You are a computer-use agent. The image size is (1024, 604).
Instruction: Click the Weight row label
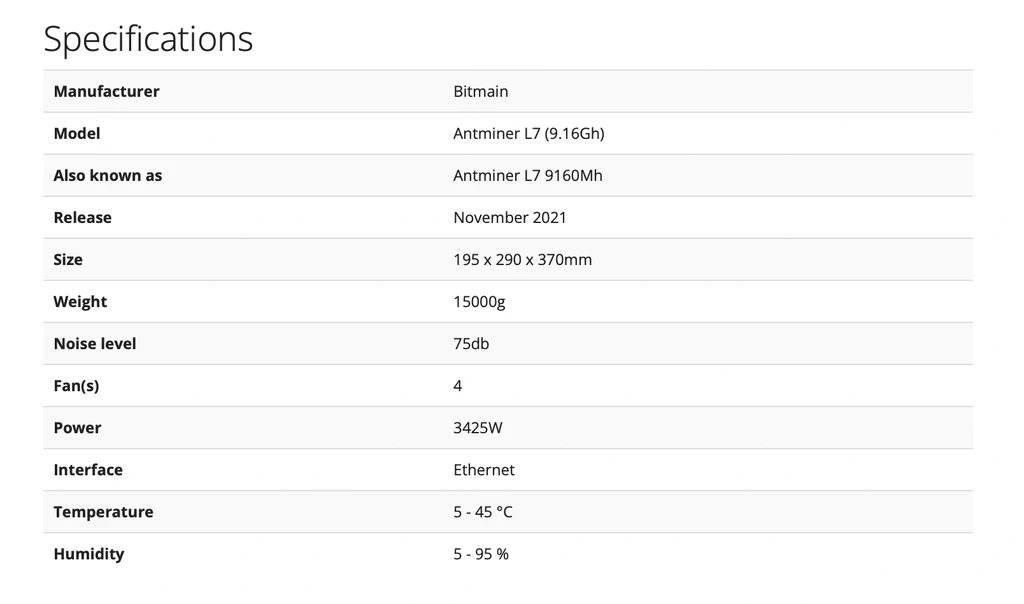(x=80, y=301)
